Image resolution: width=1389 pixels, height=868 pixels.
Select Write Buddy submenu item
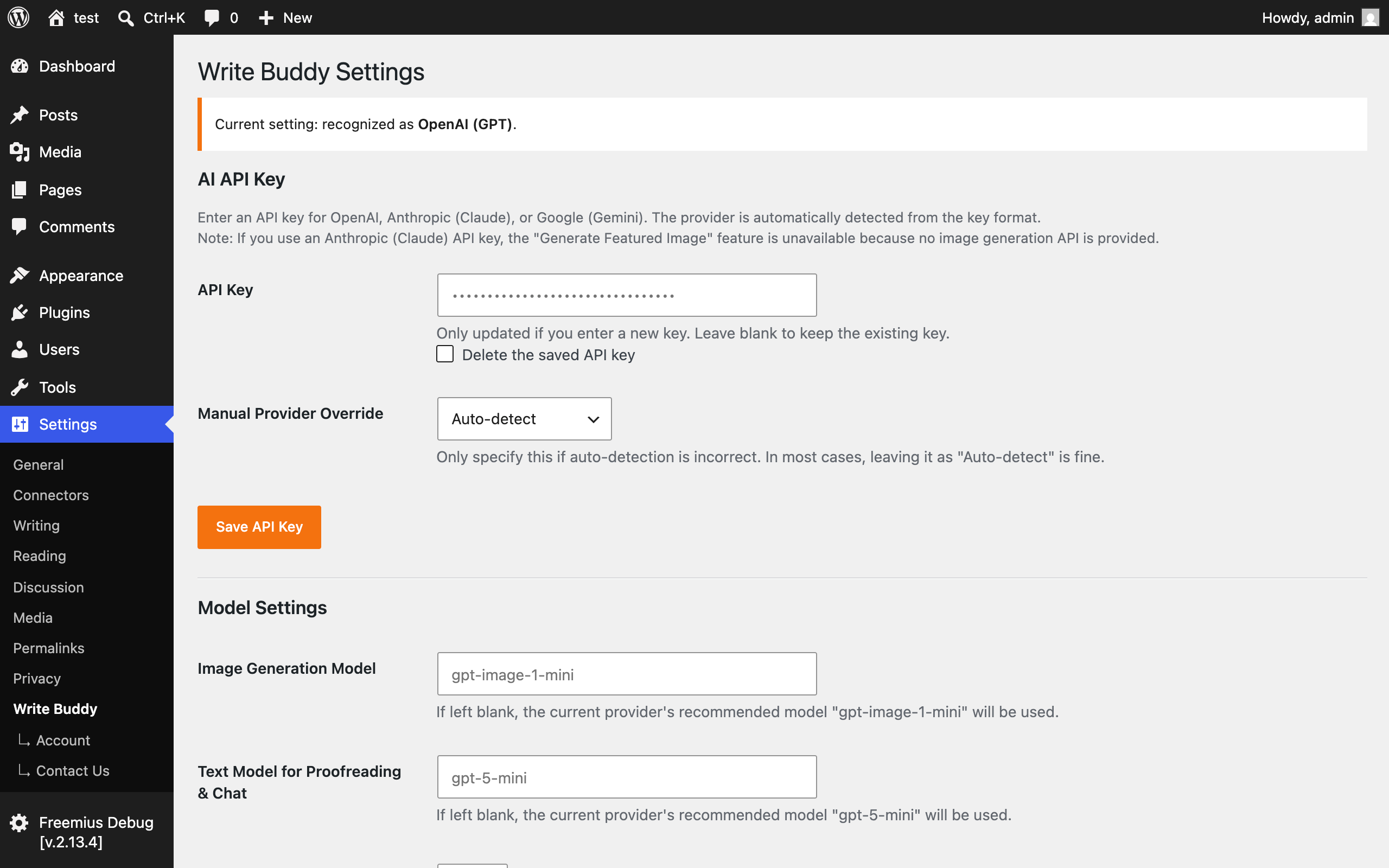(55, 709)
